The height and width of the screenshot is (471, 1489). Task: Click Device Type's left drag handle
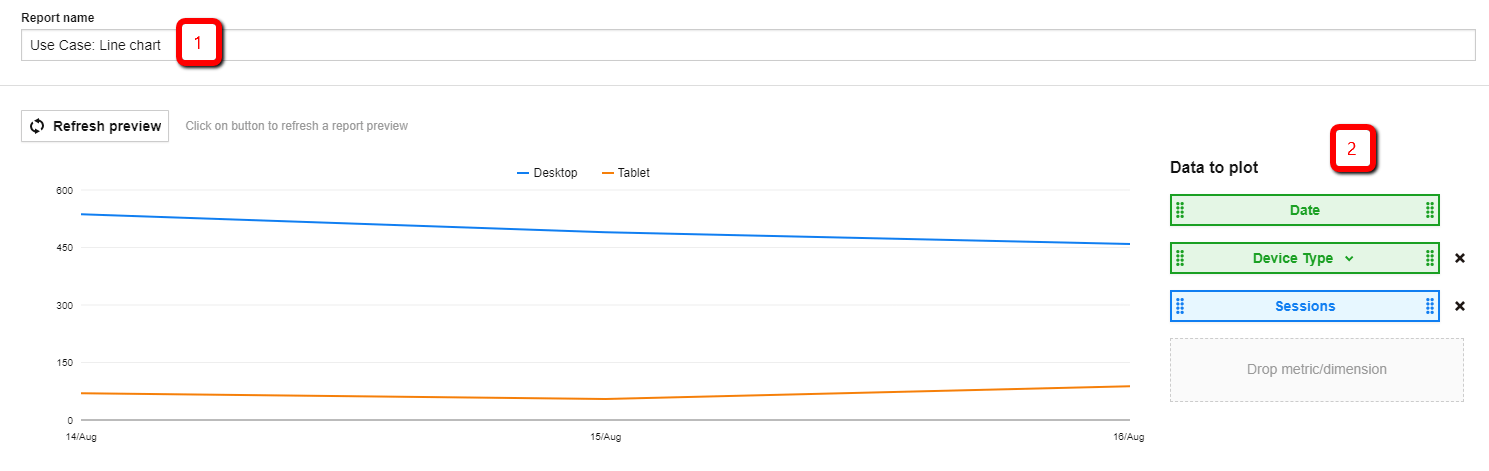[1180, 258]
